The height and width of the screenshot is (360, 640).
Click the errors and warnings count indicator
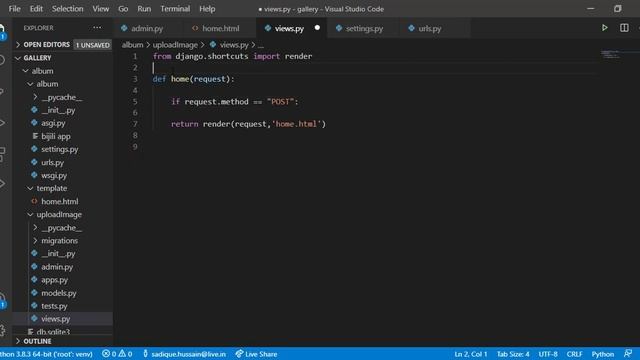[x=117, y=354]
